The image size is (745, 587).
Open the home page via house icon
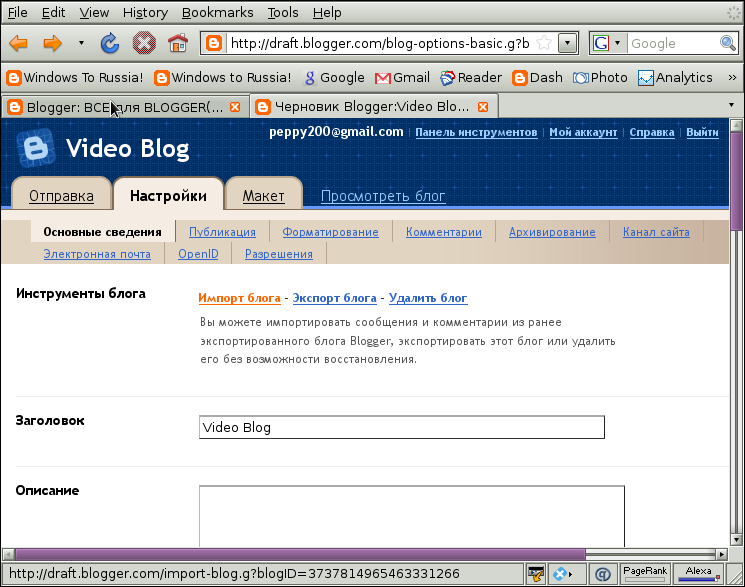(178, 43)
